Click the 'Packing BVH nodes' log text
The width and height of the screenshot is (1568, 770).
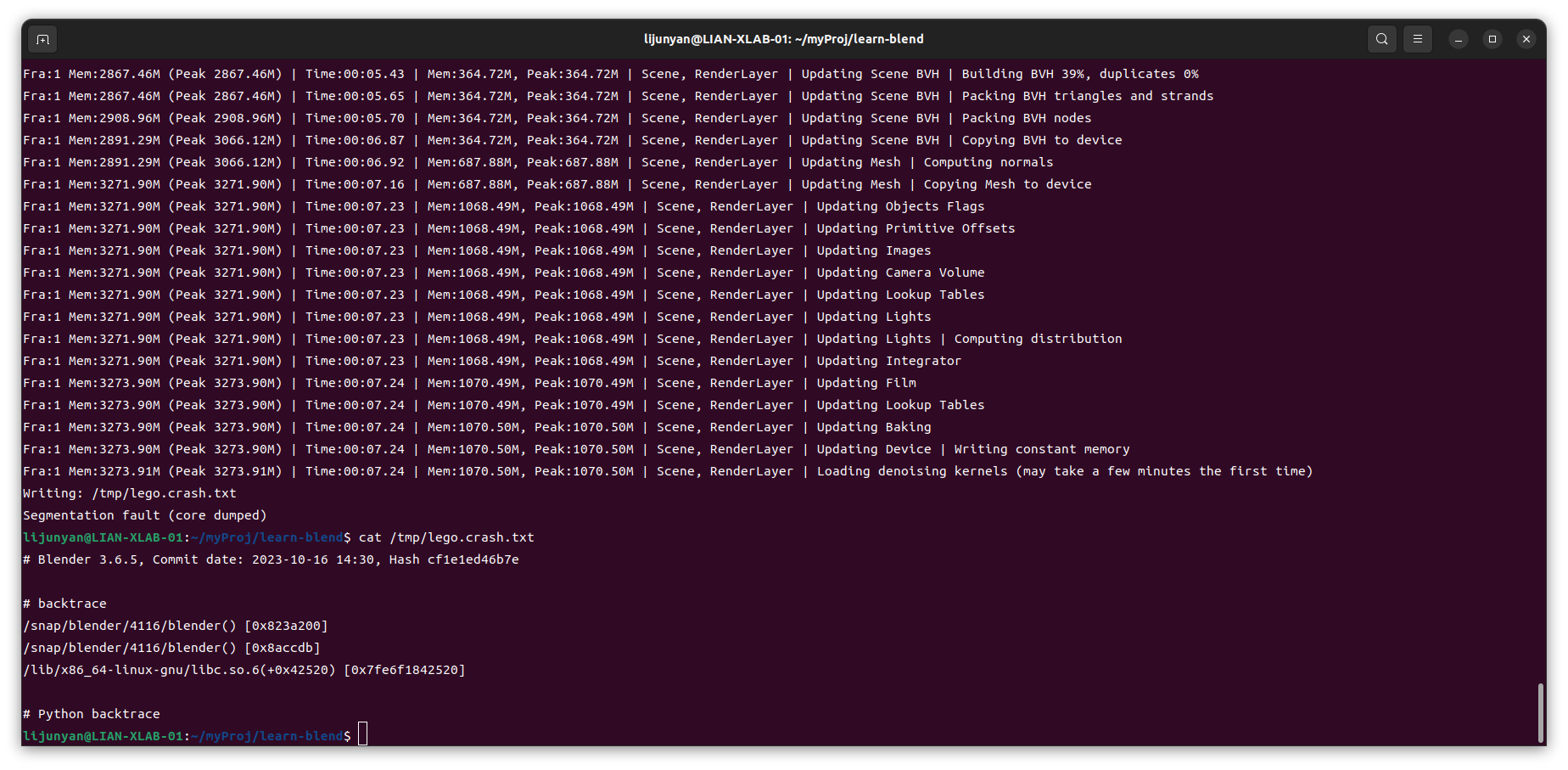coord(1027,118)
